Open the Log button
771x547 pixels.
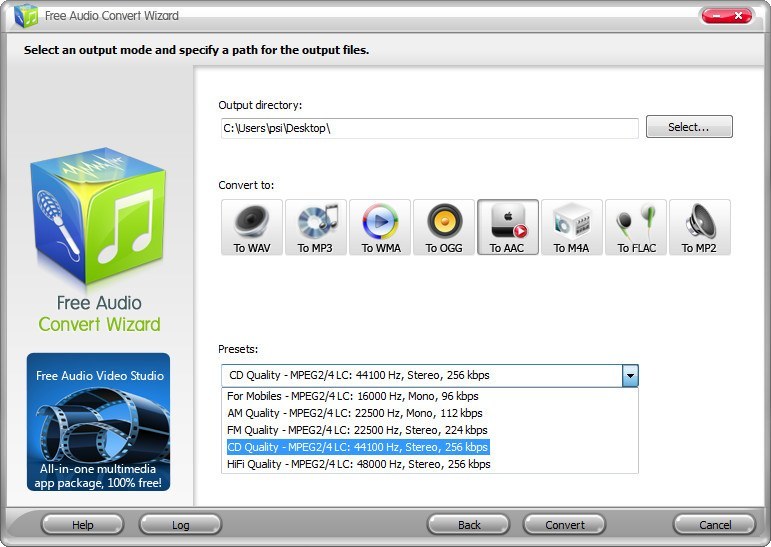coord(180,525)
